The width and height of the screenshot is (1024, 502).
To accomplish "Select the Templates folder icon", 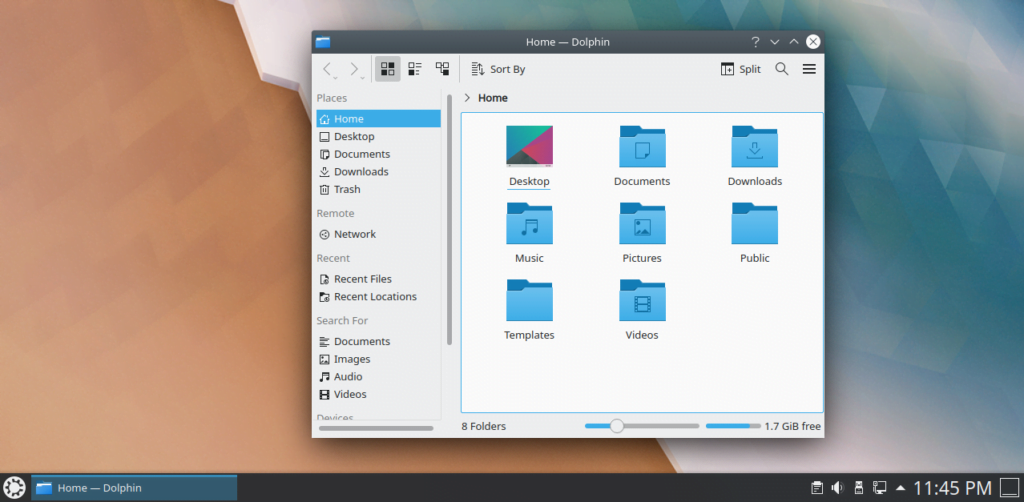I will pyautogui.click(x=530, y=300).
